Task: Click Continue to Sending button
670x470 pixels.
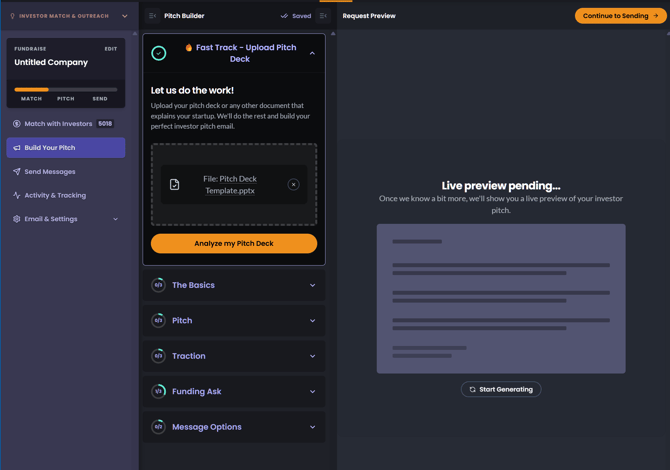Action: 620,16
